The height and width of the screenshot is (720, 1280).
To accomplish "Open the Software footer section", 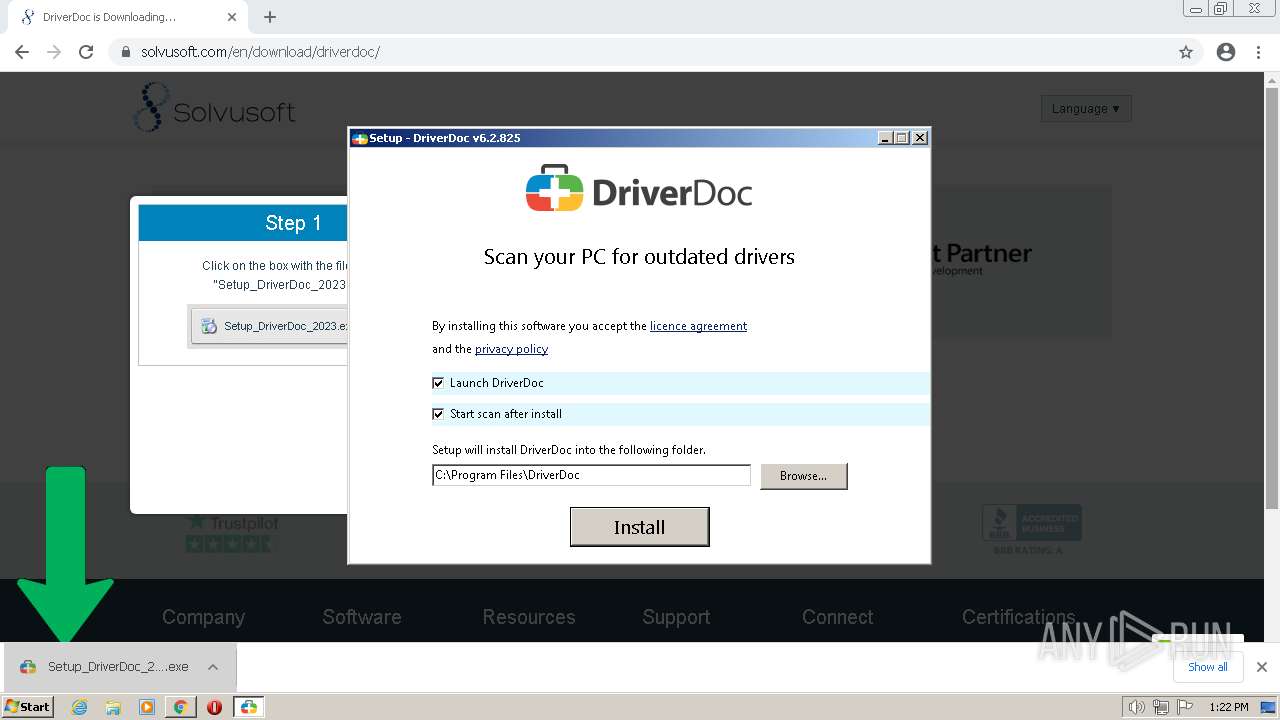I will coord(362,617).
